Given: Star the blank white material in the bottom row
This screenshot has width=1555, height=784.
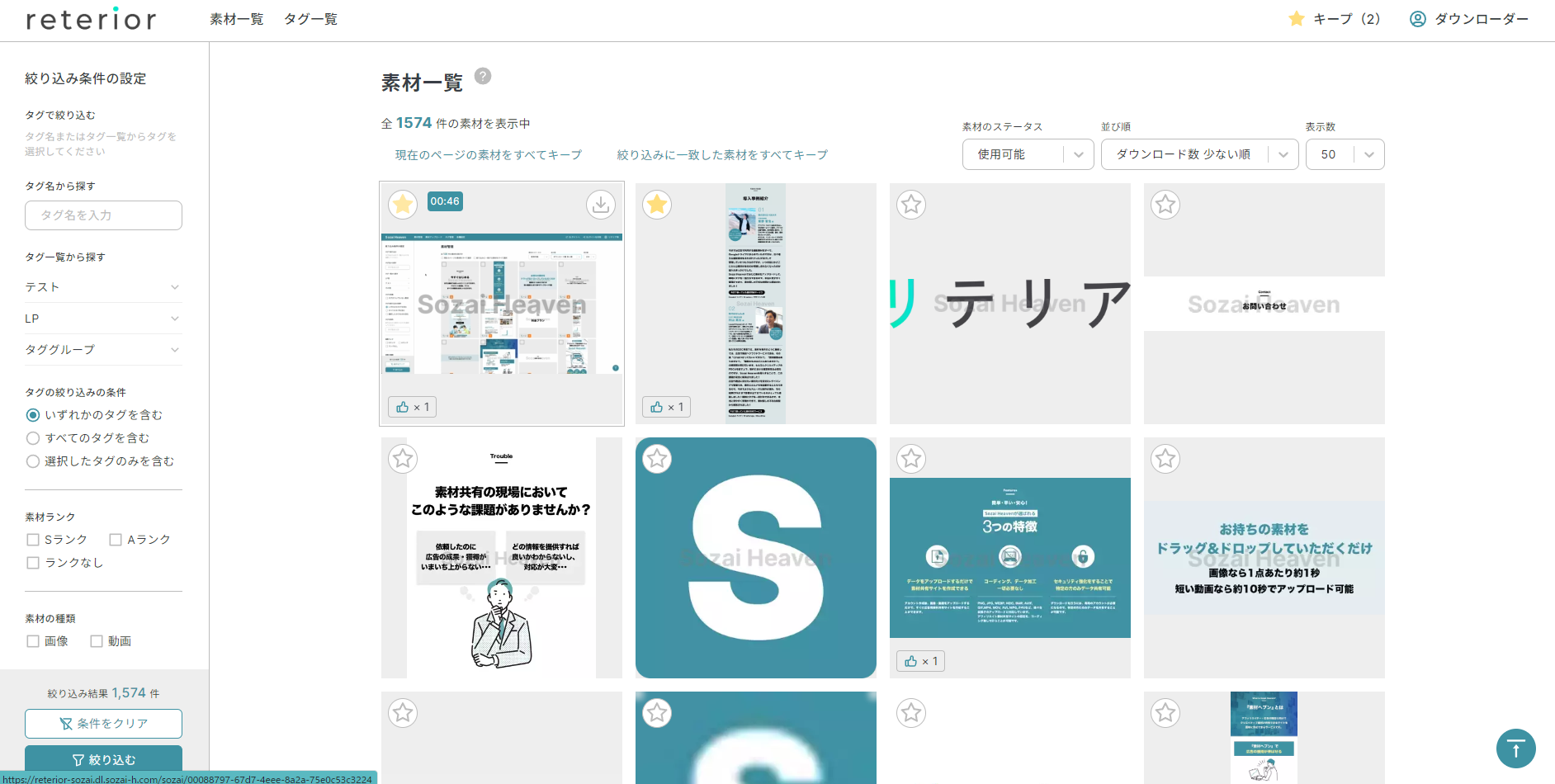Looking at the screenshot, I should (911, 712).
